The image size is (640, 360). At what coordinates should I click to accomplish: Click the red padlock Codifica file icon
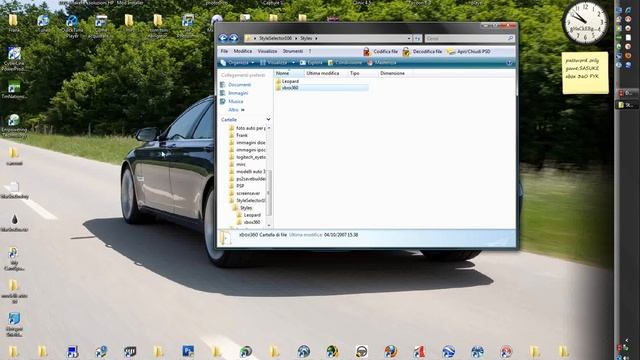(367, 51)
